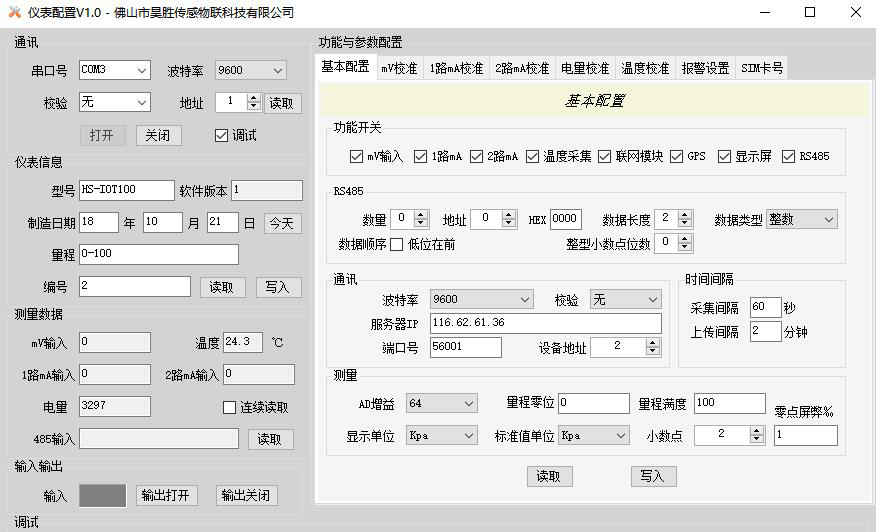
Task: Open the 报警设置 tab
Action: [705, 69]
